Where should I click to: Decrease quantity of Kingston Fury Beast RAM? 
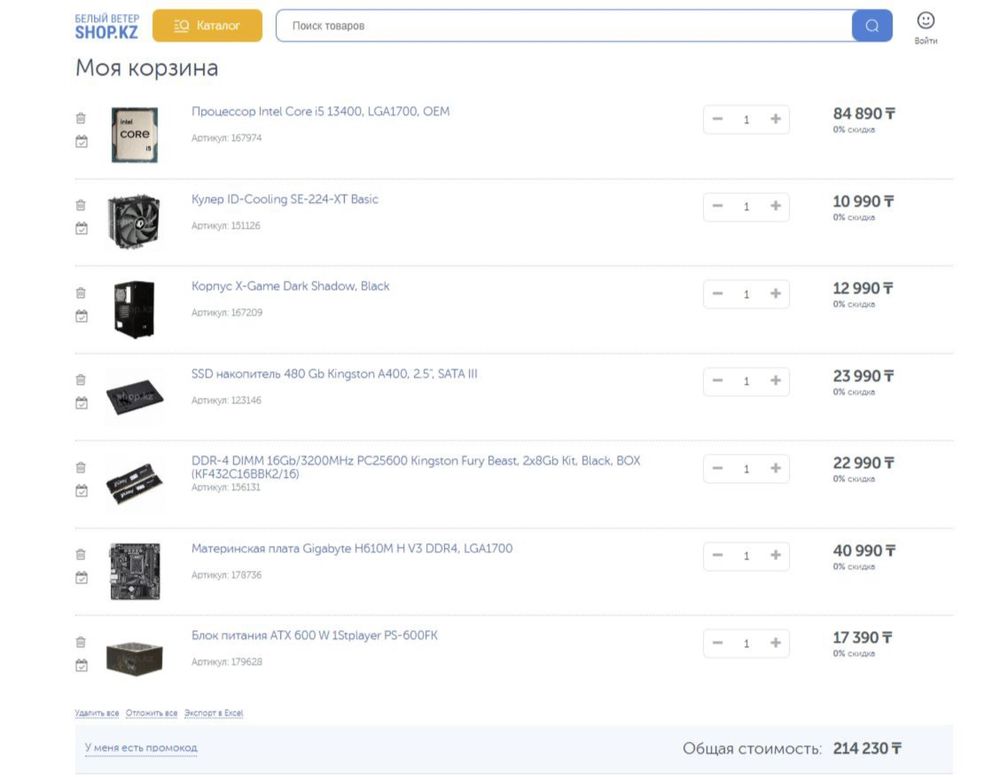pos(717,468)
